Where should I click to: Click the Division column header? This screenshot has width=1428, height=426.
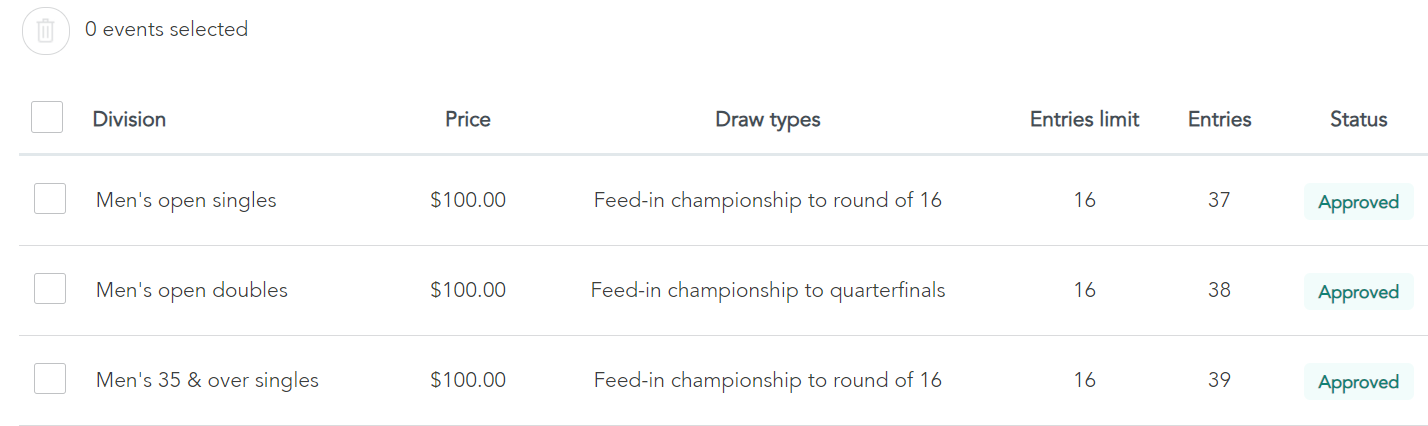coord(129,119)
